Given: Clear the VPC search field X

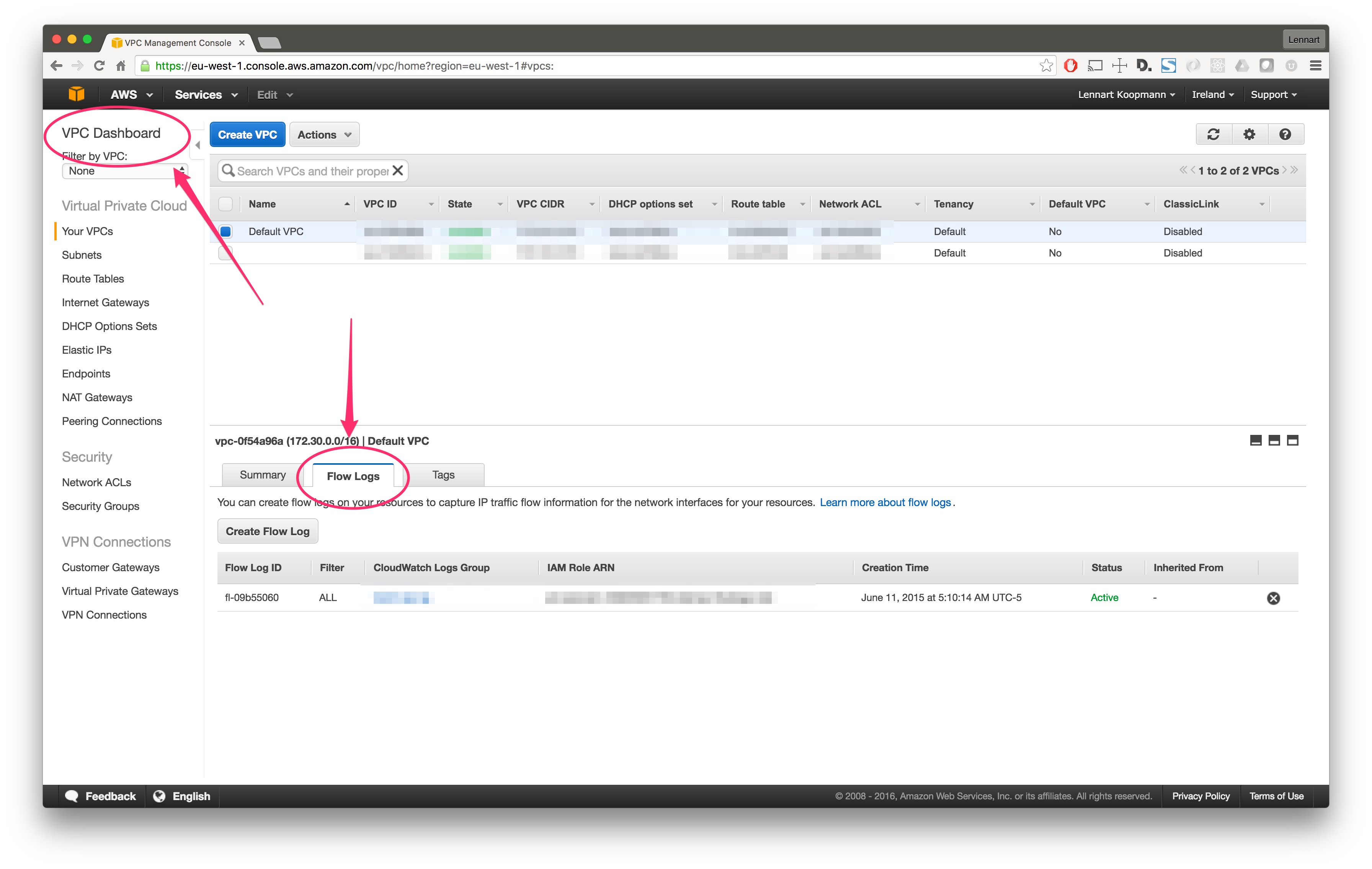Looking at the screenshot, I should point(398,170).
